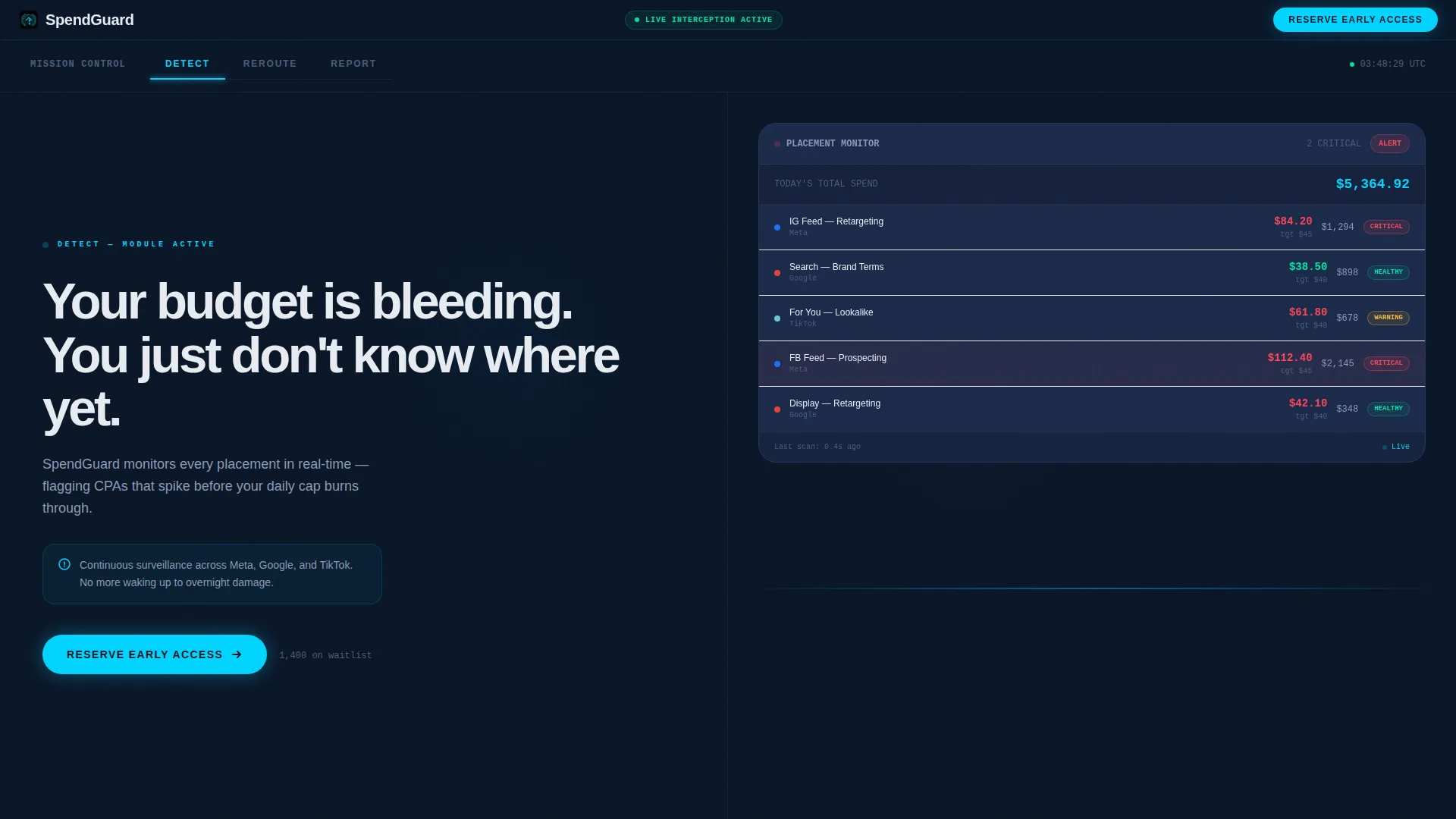
Task: Click the CRITICAL badge on FB Feed row
Action: [1386, 363]
